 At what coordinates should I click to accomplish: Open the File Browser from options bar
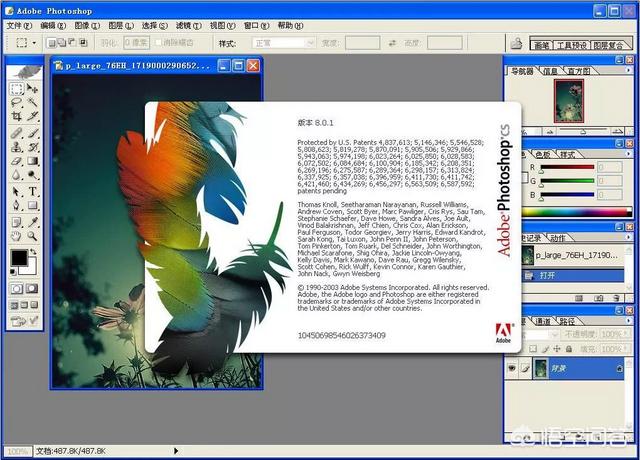(x=516, y=42)
